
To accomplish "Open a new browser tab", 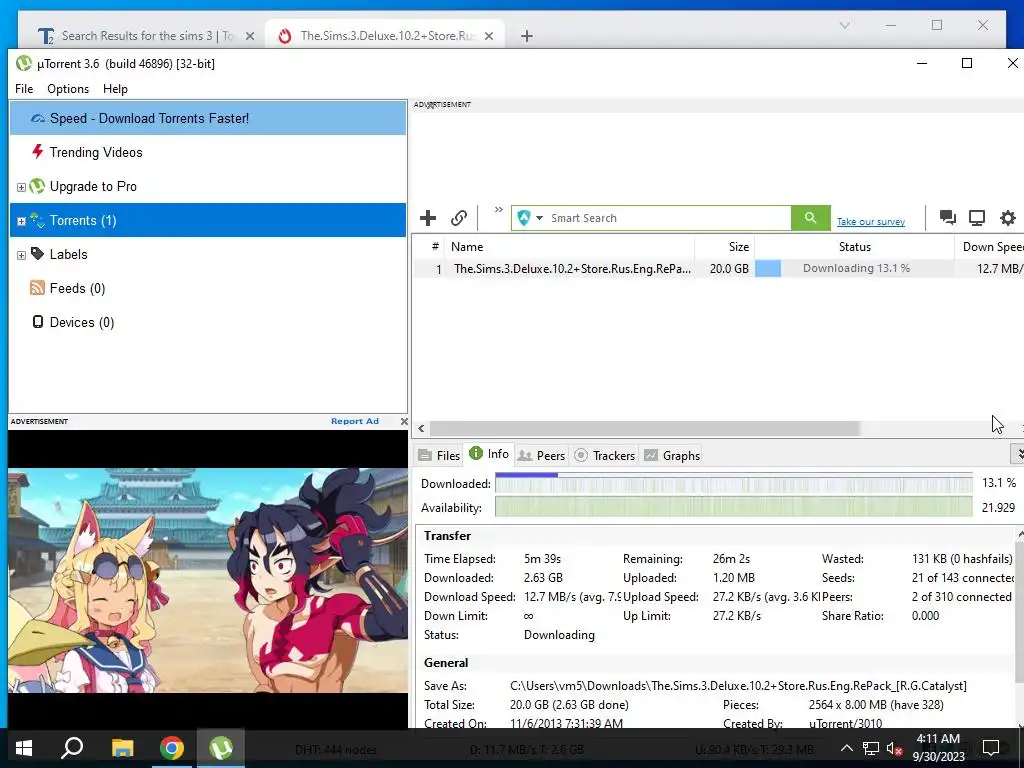I will pyautogui.click(x=527, y=36).
